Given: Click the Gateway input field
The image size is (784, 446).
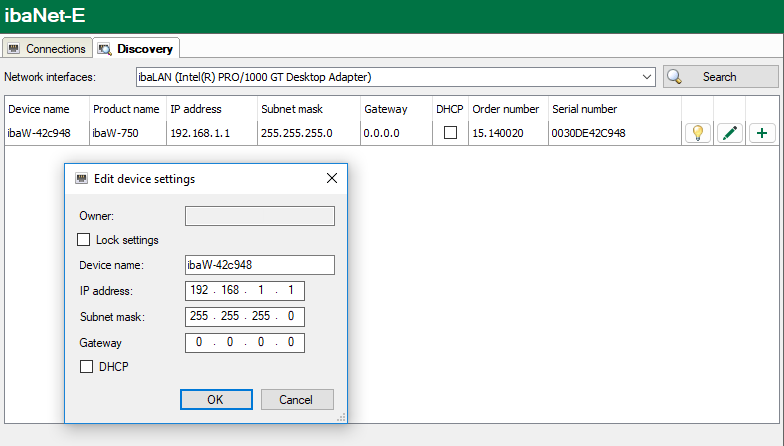Looking at the screenshot, I should click(244, 343).
